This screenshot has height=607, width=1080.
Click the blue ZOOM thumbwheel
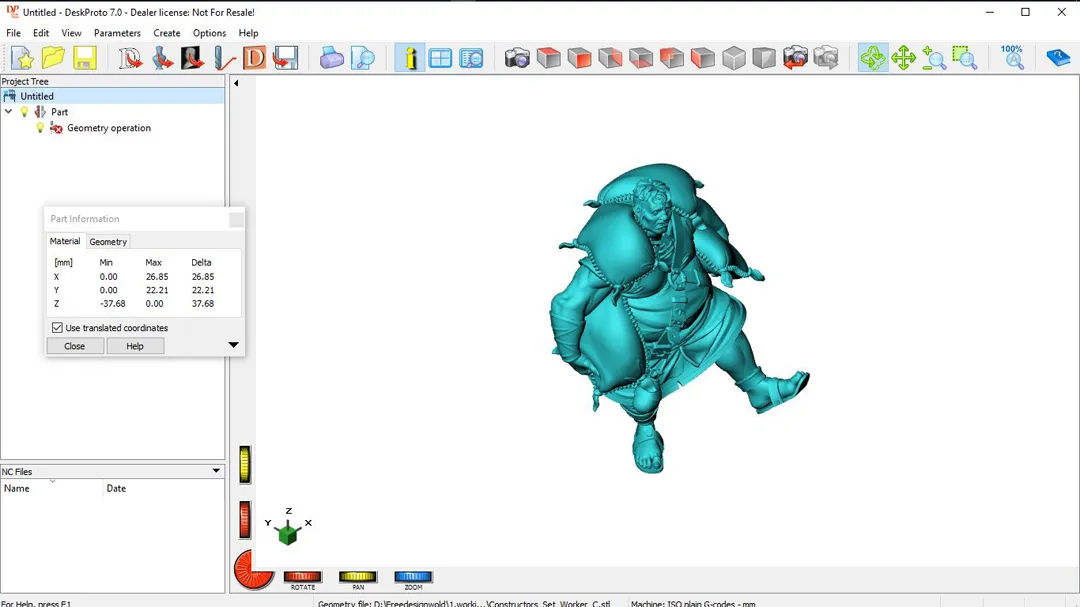[413, 577]
